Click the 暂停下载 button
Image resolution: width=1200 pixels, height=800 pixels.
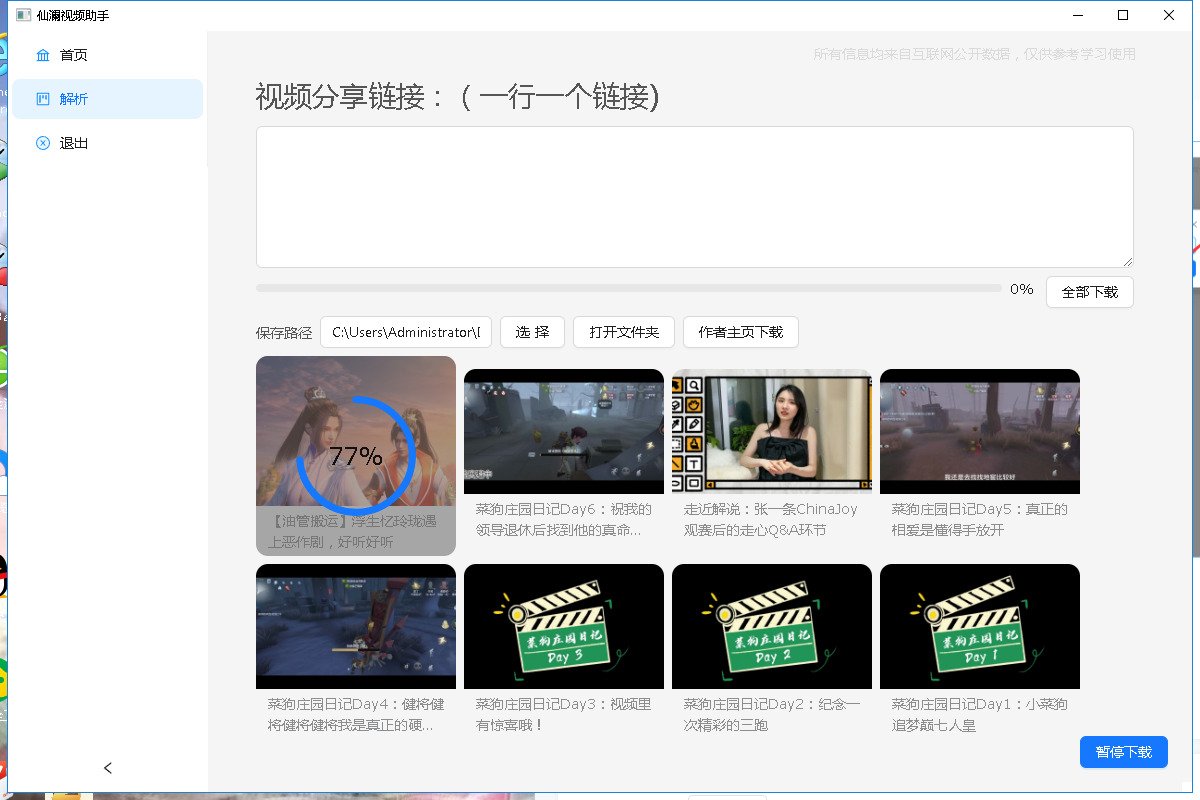tap(1124, 752)
